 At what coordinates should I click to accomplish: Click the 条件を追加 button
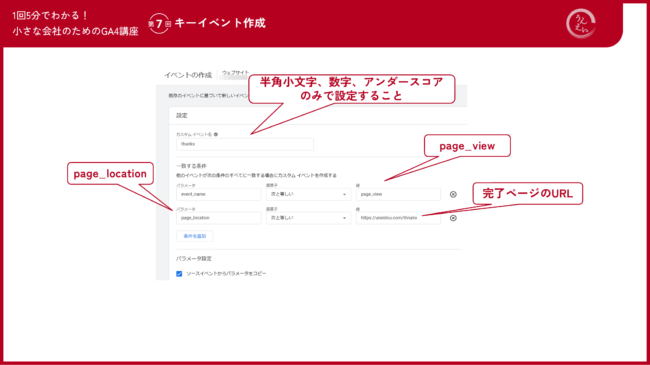[195, 236]
